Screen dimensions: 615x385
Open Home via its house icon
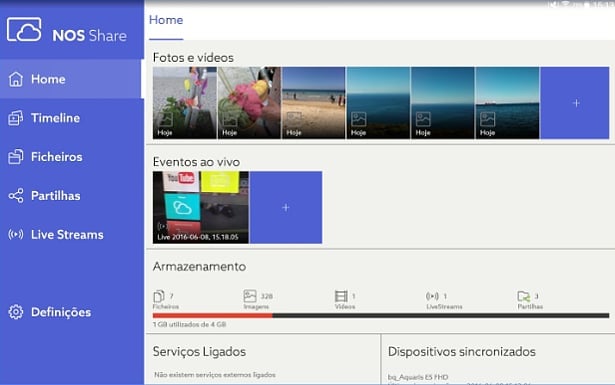16,79
